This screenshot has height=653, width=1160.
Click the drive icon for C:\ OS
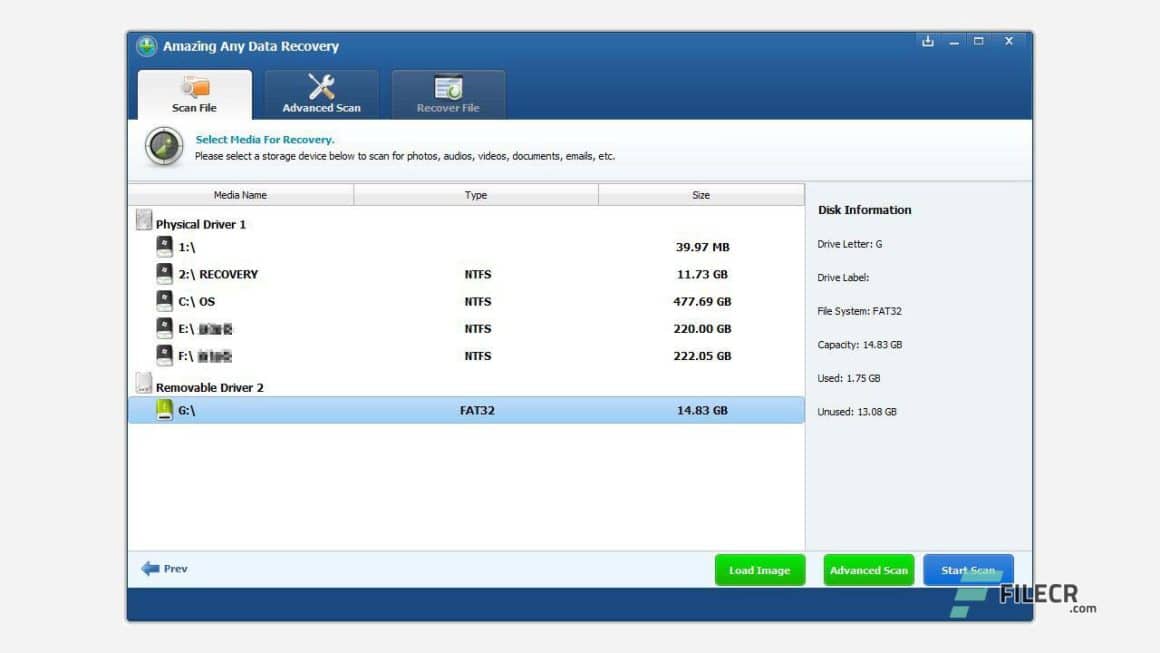pos(164,301)
